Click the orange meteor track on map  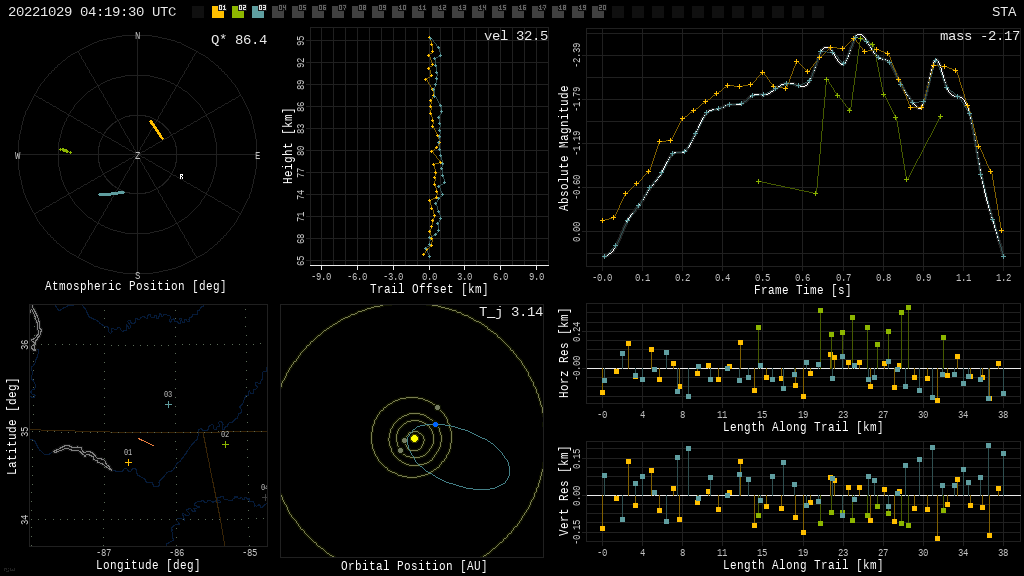146,441
